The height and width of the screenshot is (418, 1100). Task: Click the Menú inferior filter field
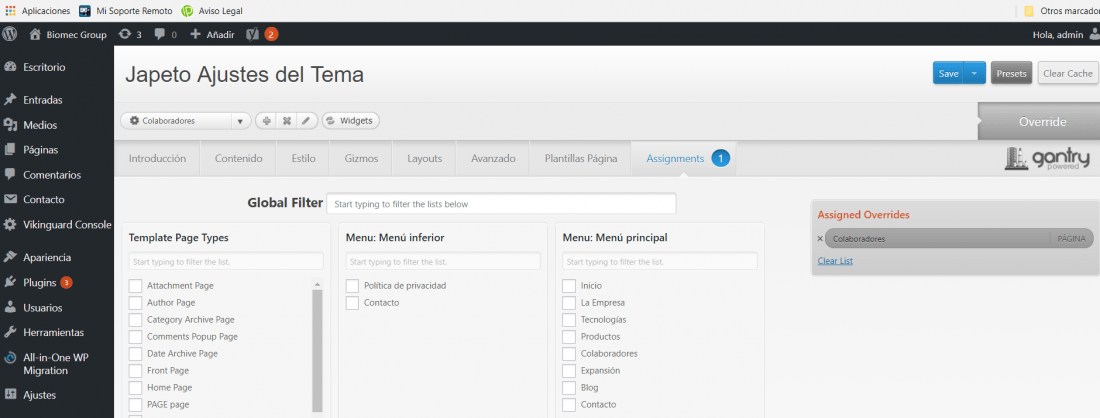(x=443, y=261)
